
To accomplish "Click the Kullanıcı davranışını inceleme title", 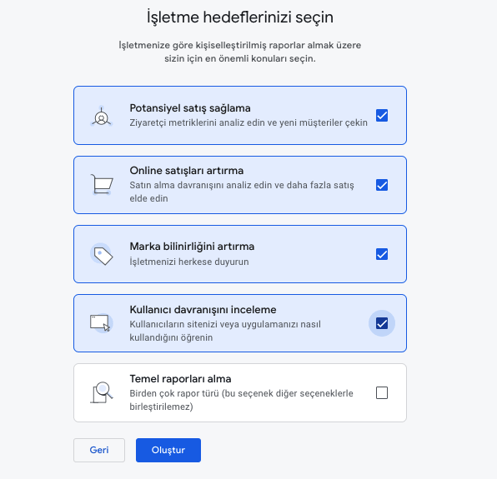I will pyautogui.click(x=203, y=309).
